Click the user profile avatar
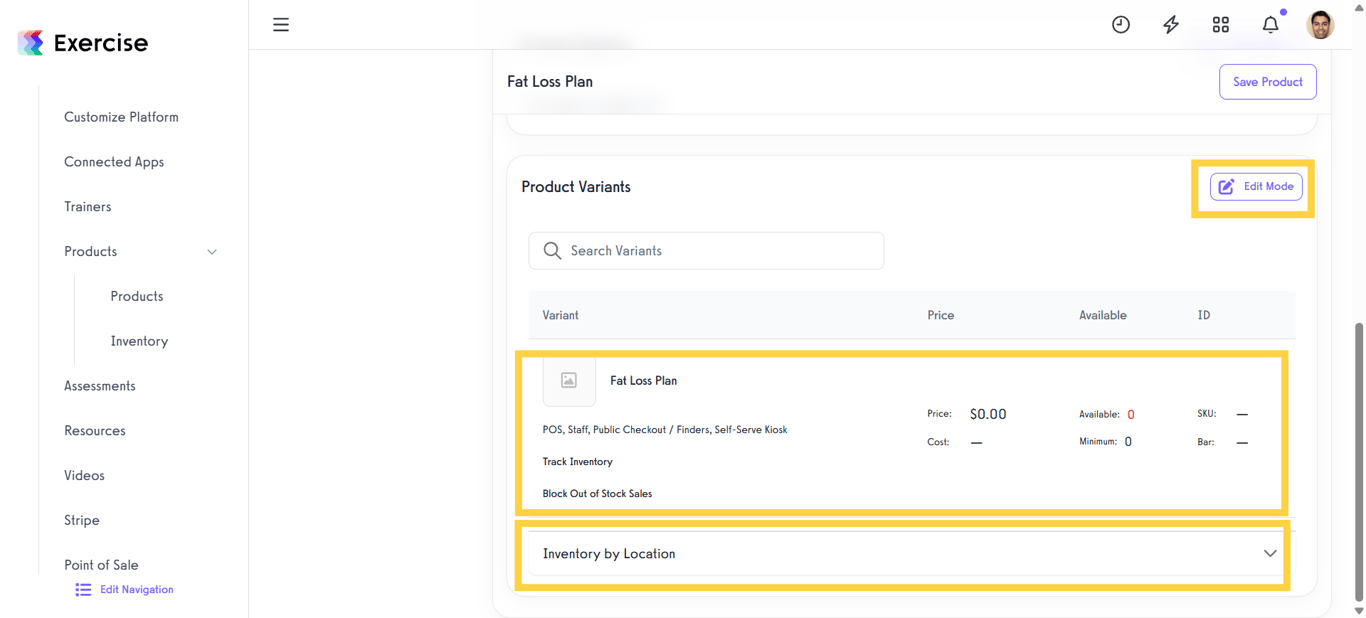 click(x=1320, y=25)
